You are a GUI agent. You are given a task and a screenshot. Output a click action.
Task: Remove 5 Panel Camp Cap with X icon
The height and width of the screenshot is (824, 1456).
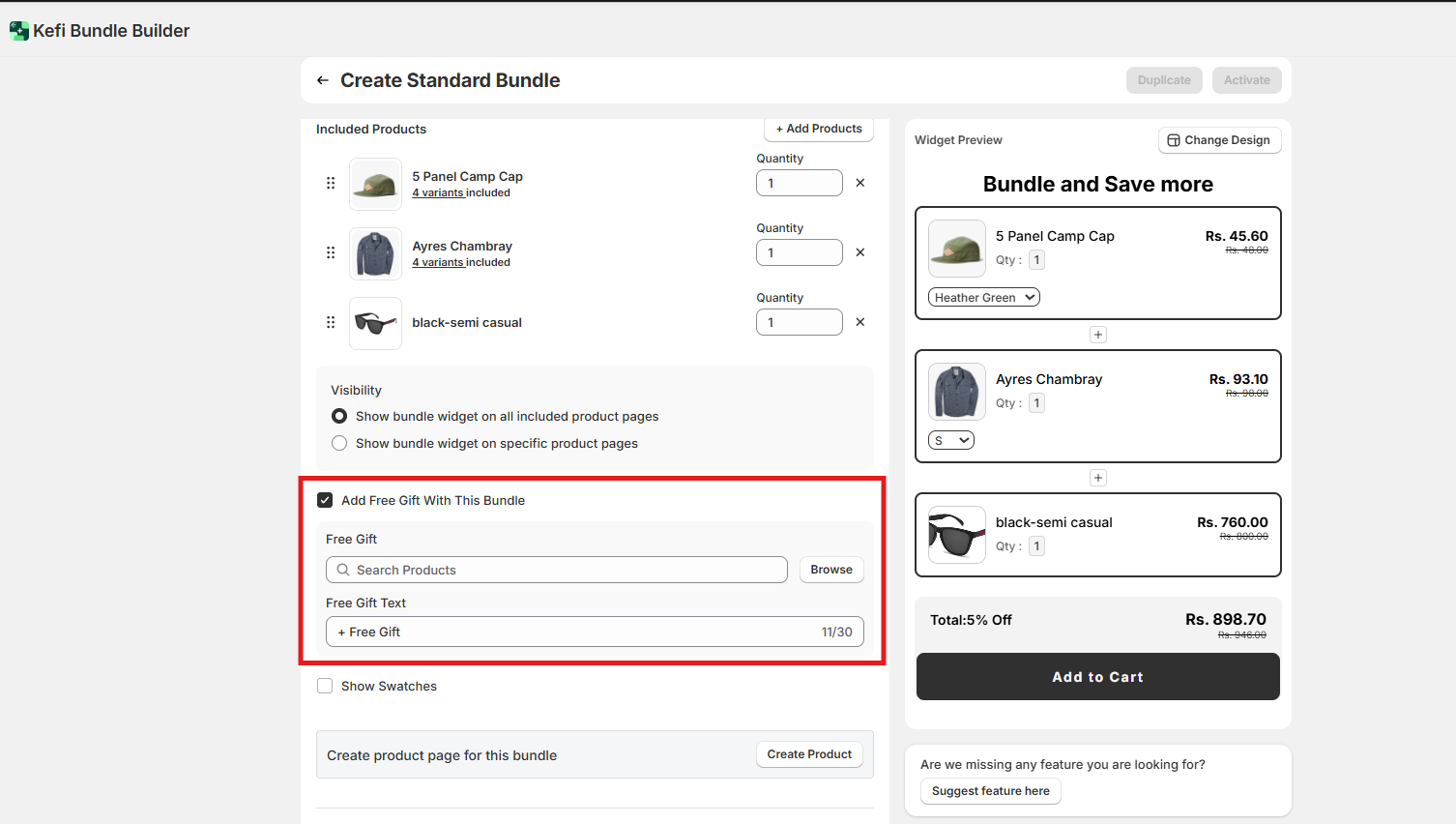click(x=860, y=183)
